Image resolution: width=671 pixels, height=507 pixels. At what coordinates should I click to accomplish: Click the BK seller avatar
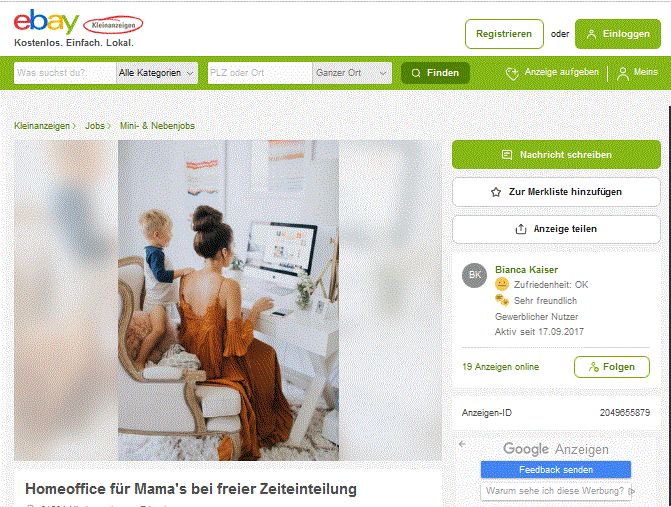click(475, 275)
